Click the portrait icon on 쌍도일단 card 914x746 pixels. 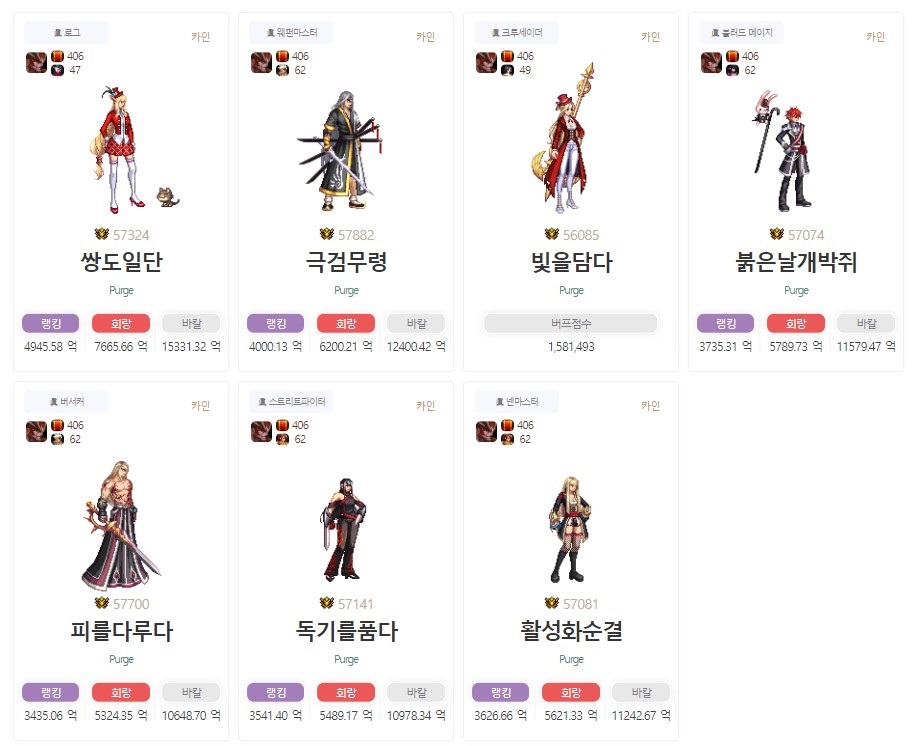click(36, 62)
